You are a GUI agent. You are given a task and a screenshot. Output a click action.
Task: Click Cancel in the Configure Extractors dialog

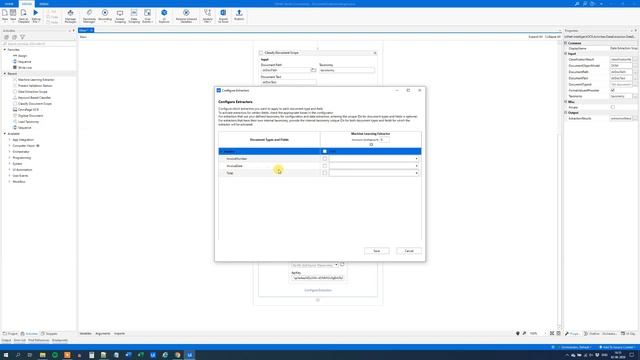409,251
